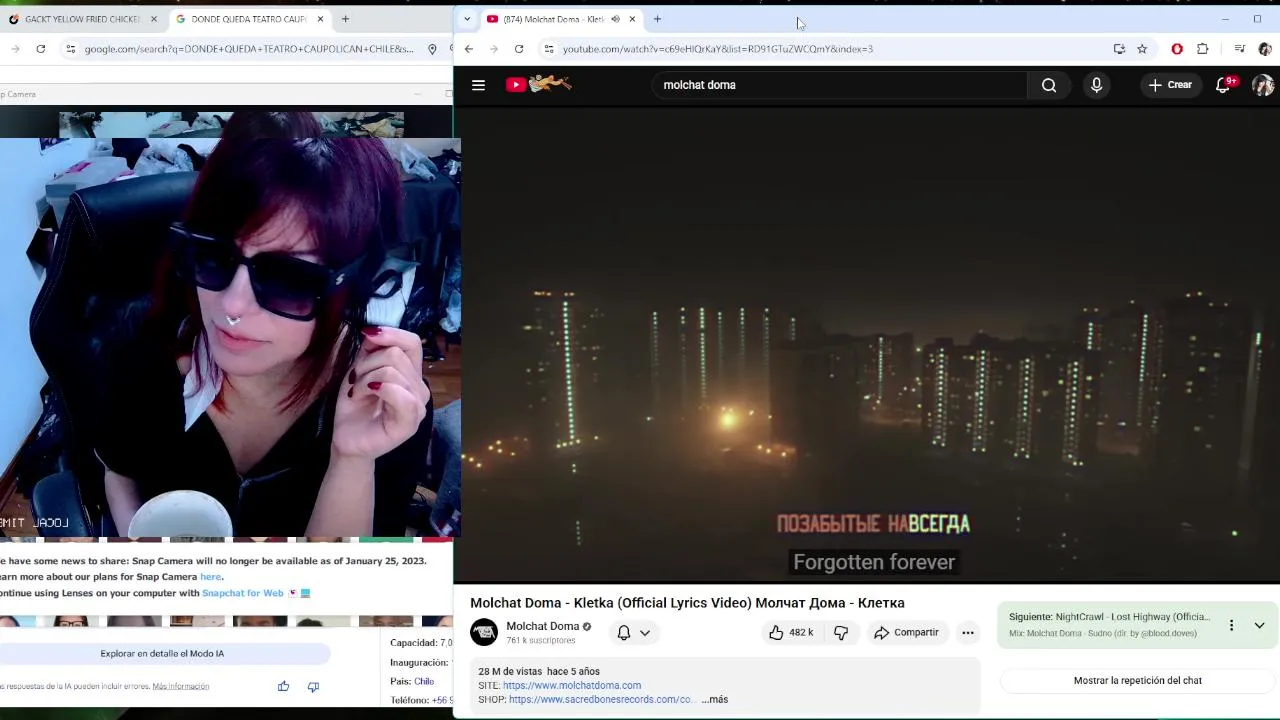The width and height of the screenshot is (1280, 720).
Task: Thumbs up the Google AI answer
Action: pyautogui.click(x=284, y=686)
